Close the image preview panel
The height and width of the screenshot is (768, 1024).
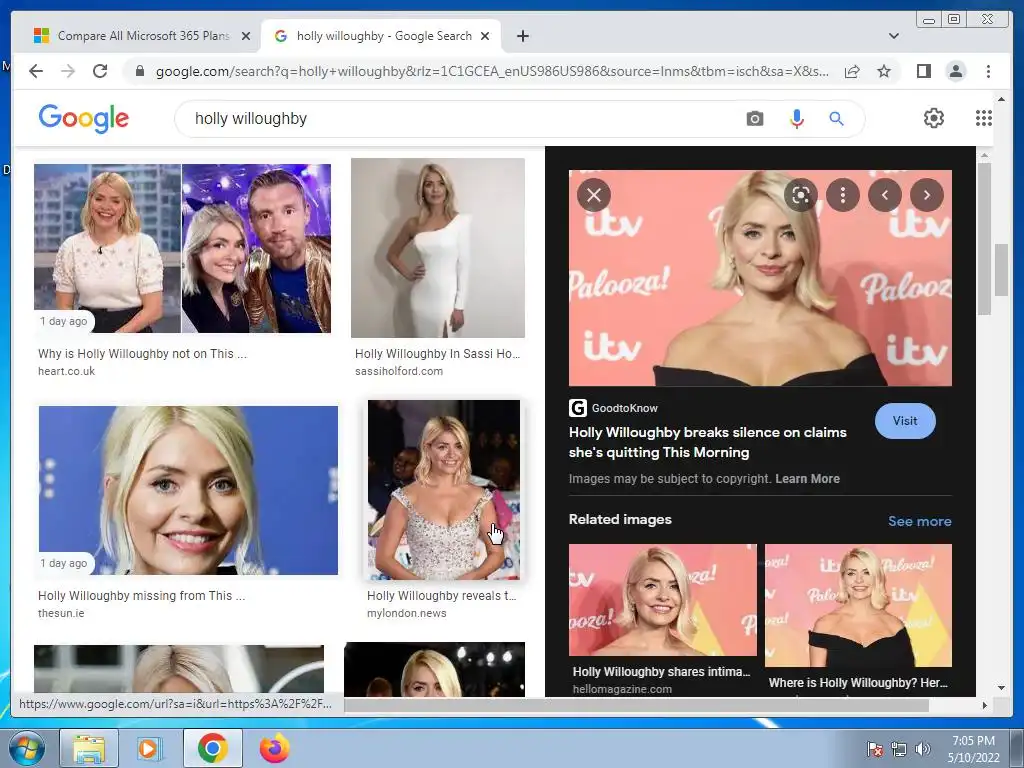(x=594, y=195)
